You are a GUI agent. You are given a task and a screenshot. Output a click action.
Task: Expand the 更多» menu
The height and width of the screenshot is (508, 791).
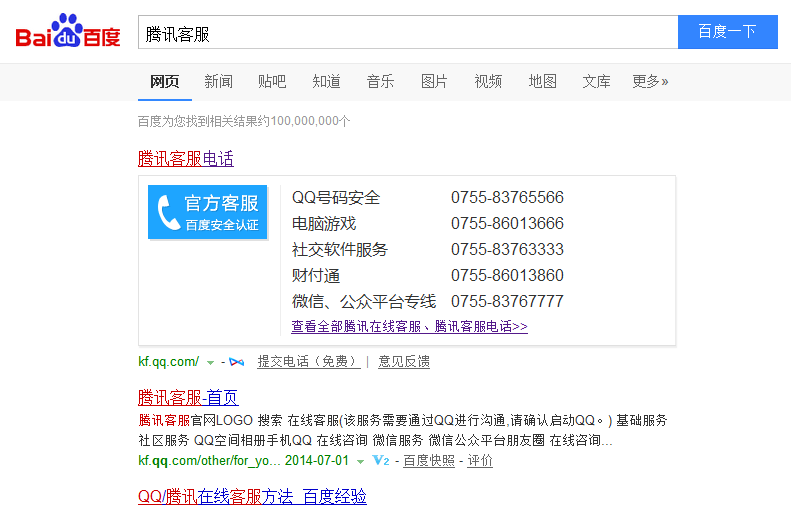click(x=650, y=82)
